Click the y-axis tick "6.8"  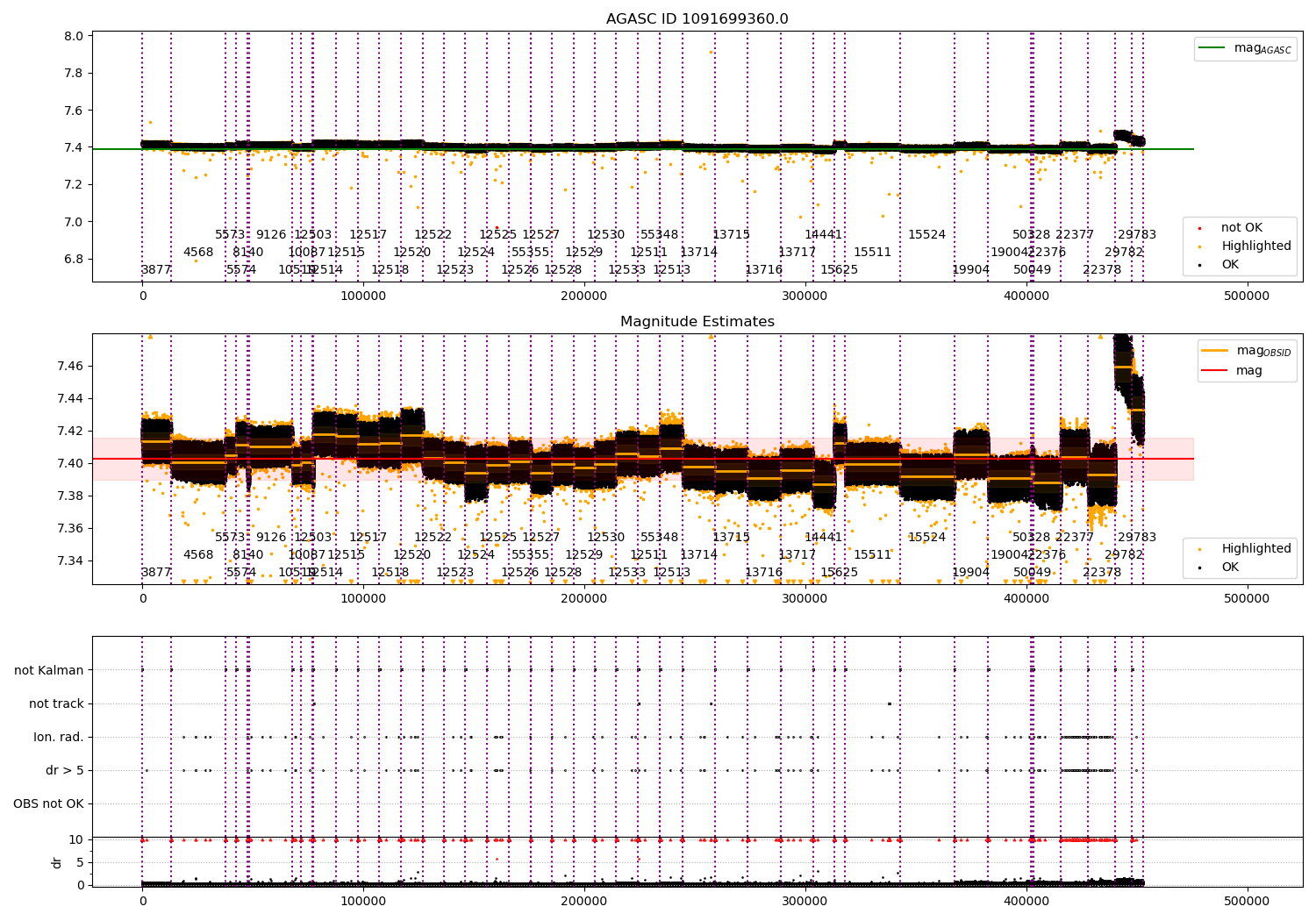point(74,260)
